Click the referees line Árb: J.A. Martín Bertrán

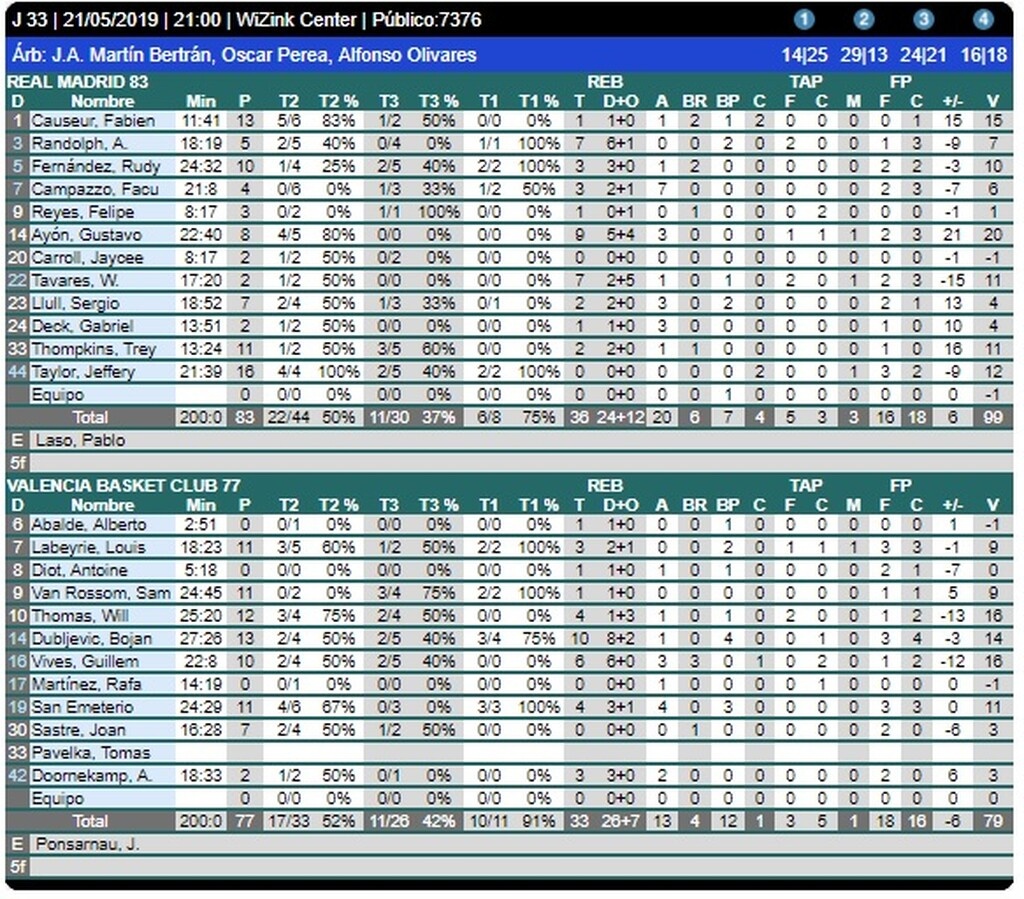coord(244,55)
